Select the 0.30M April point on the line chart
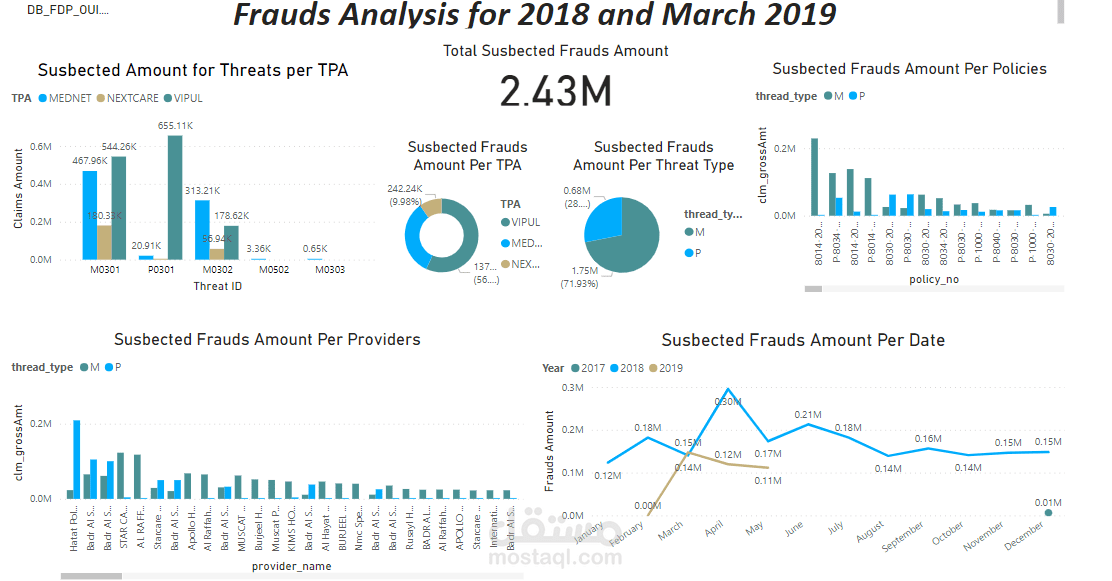 (726, 390)
